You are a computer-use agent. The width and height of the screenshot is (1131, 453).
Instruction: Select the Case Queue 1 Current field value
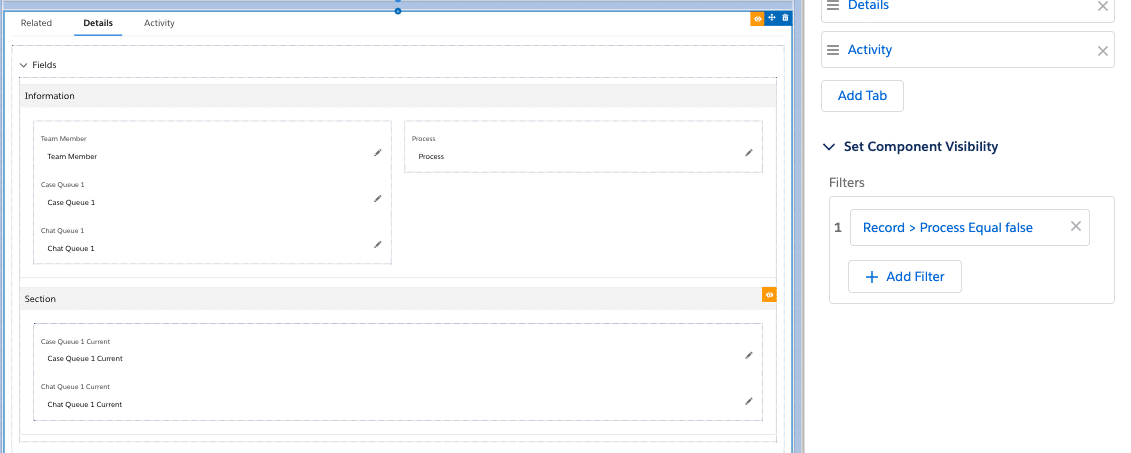pyautogui.click(x=85, y=359)
